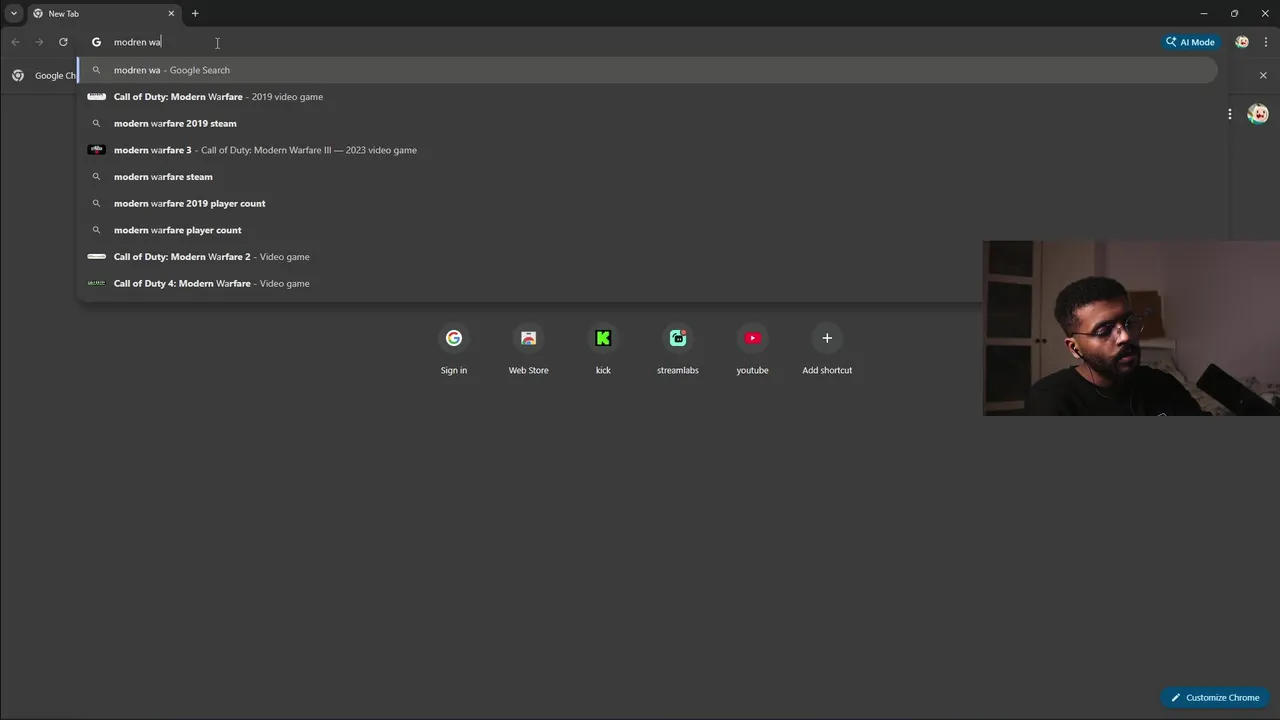Minimize the Chrome window
This screenshot has width=1280, height=720.
1203,13
